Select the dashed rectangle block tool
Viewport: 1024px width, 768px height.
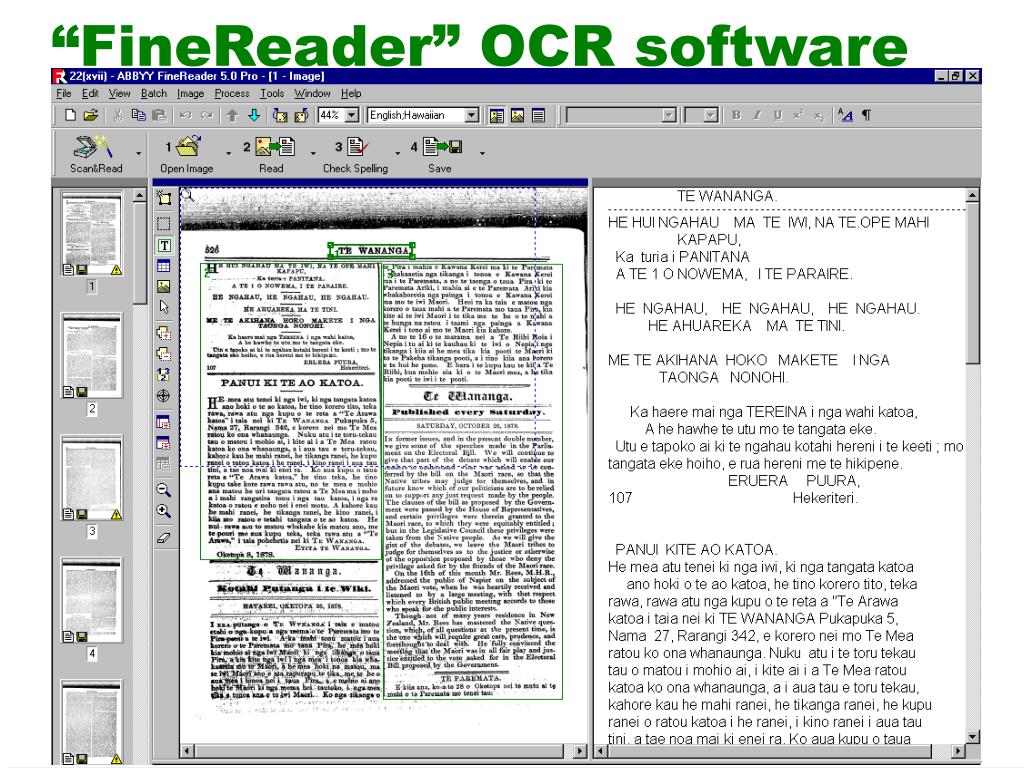(x=164, y=224)
